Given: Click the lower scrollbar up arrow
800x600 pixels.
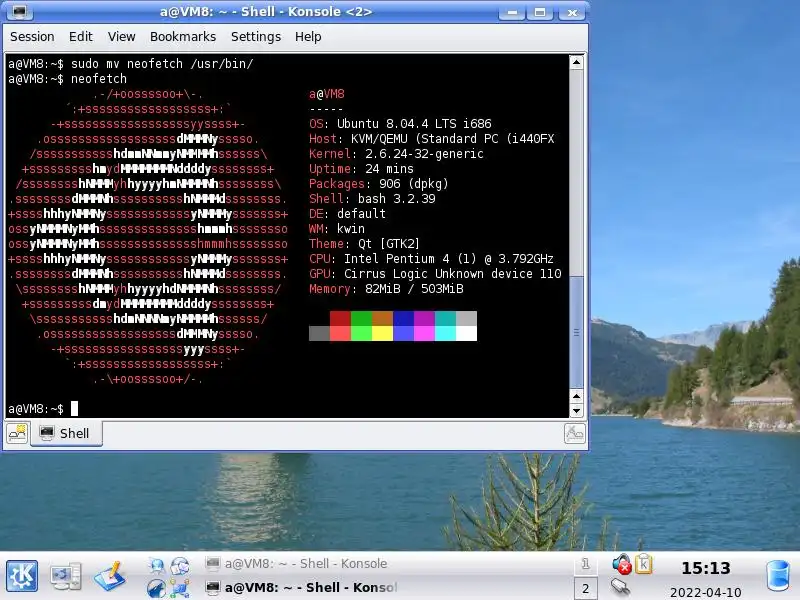Looking at the screenshot, I should click(x=576, y=396).
